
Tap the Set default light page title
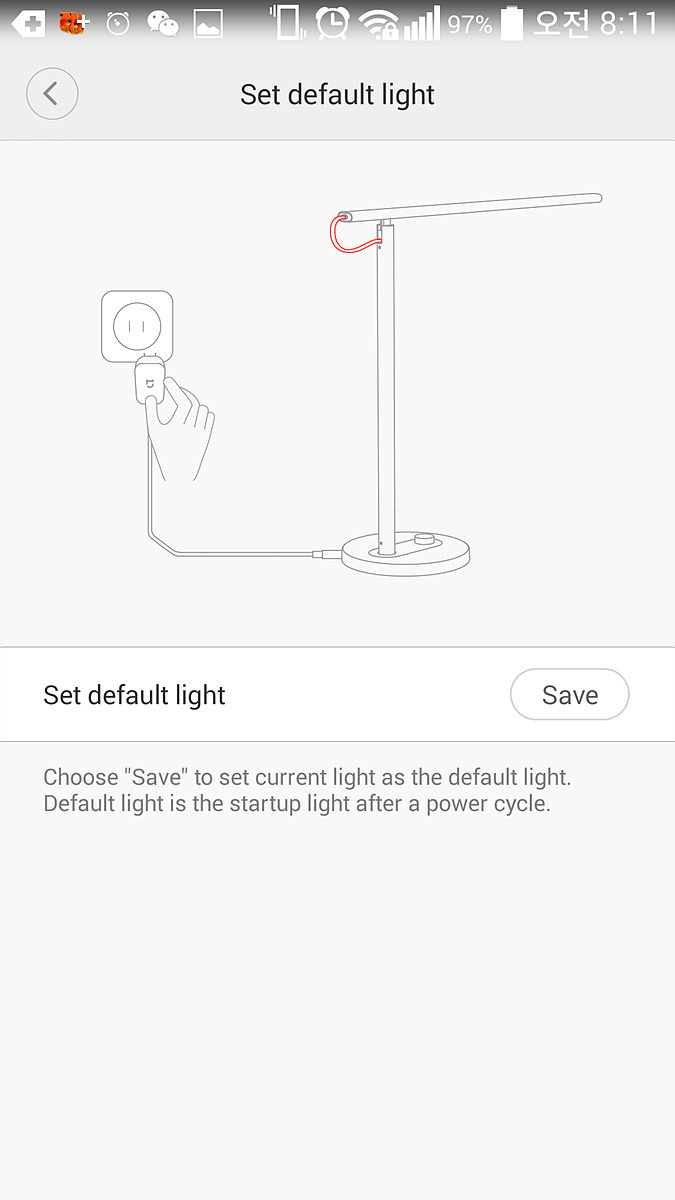click(337, 95)
